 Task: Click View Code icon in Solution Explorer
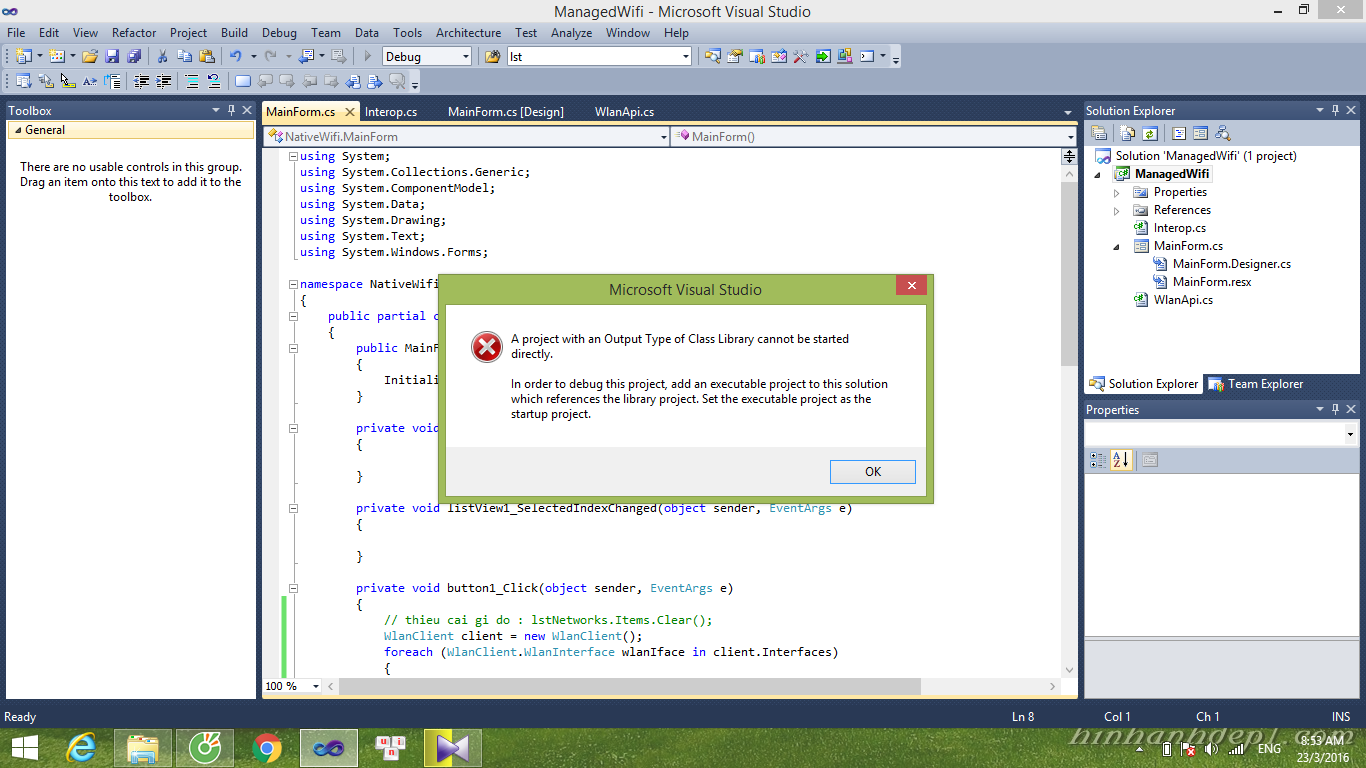tap(1178, 133)
